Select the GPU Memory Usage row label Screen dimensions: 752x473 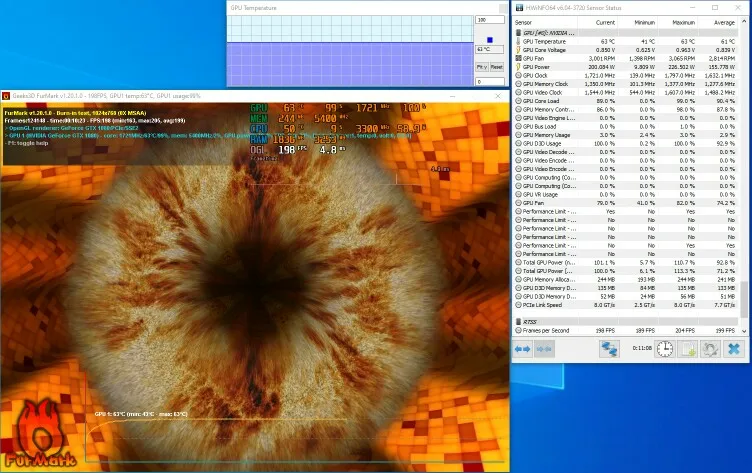click(x=546, y=135)
